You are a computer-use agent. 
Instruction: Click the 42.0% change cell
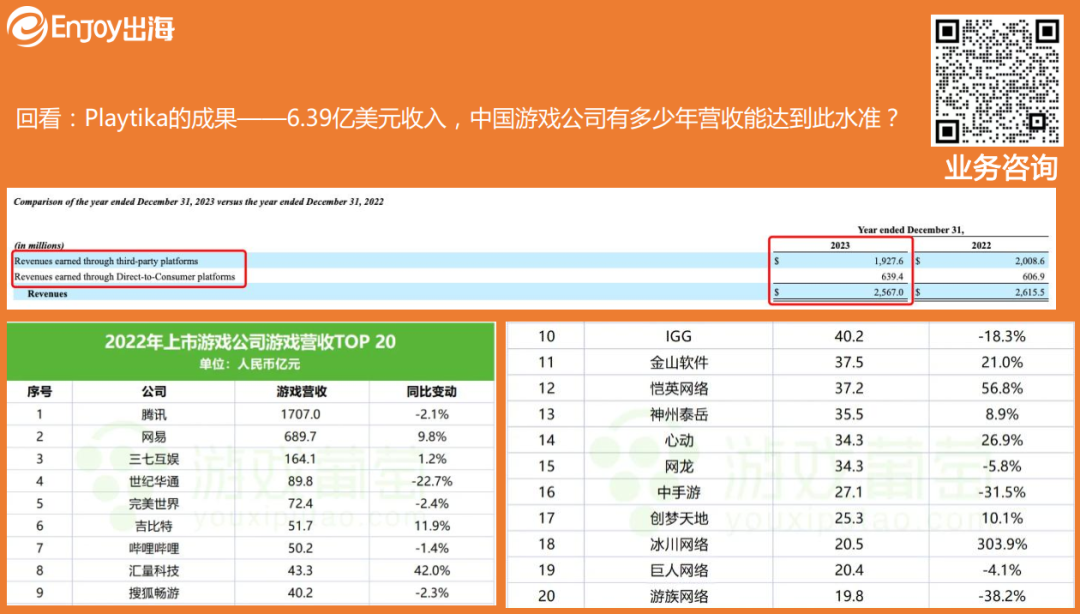431,571
